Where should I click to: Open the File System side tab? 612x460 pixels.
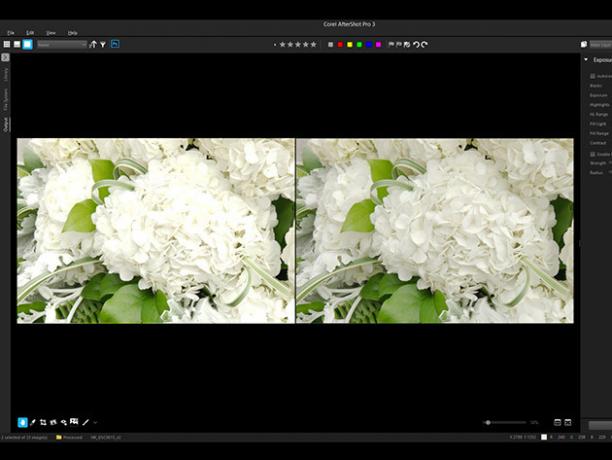coord(5,99)
